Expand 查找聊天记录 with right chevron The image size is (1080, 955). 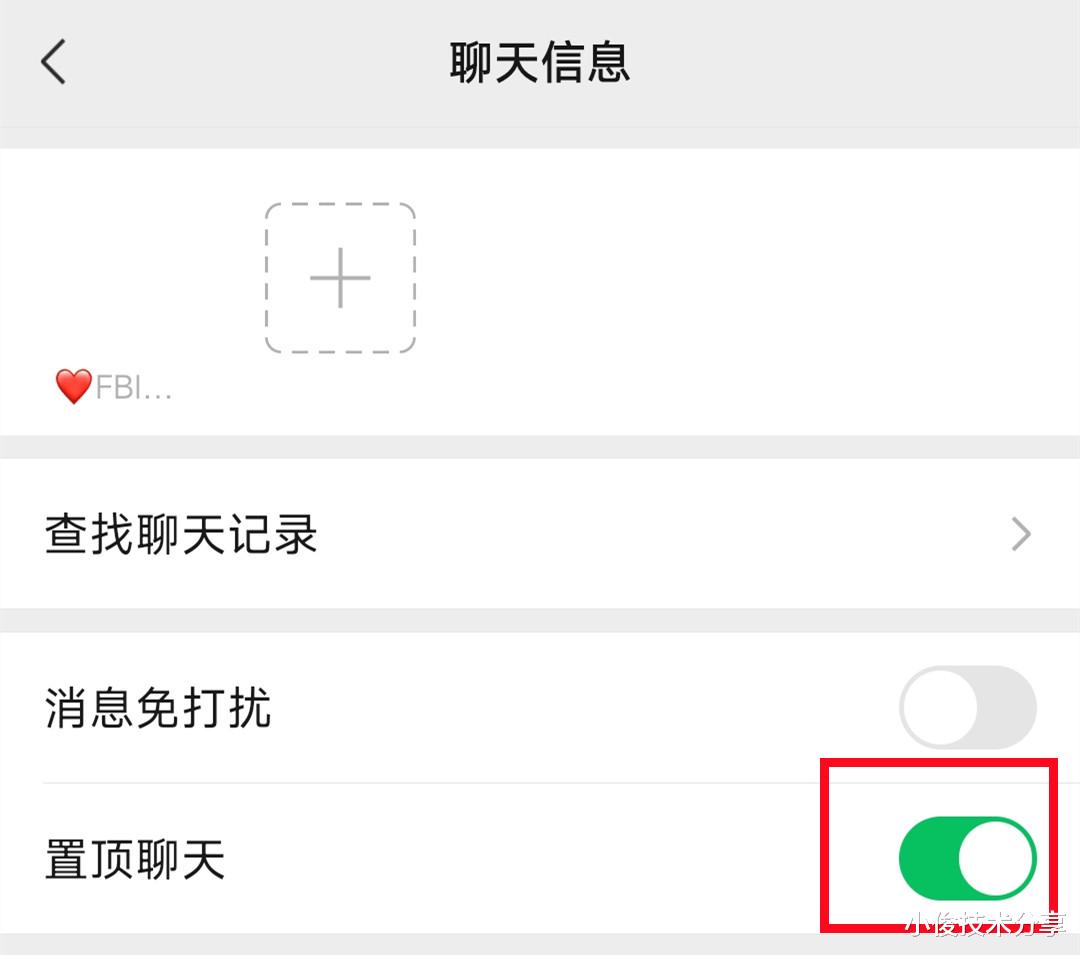1021,534
